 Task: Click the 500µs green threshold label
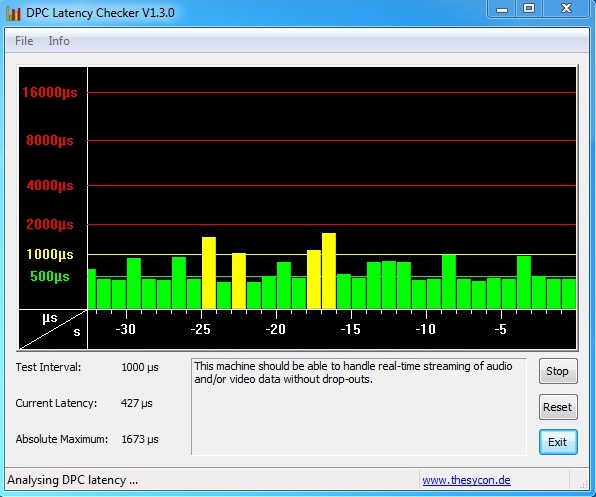50,276
